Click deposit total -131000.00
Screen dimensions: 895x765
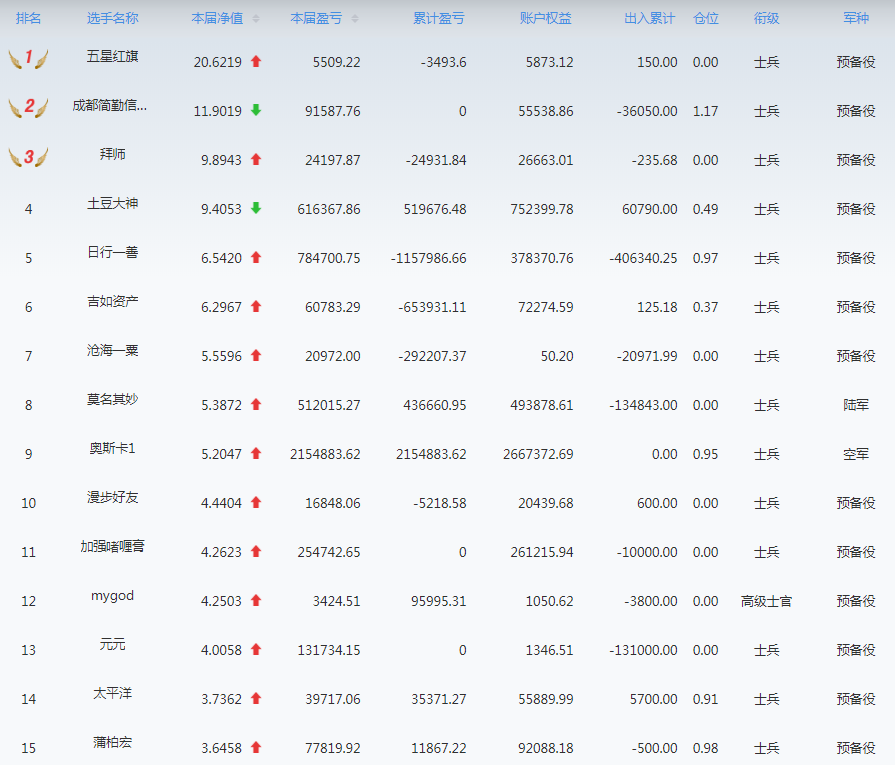[x=643, y=650]
